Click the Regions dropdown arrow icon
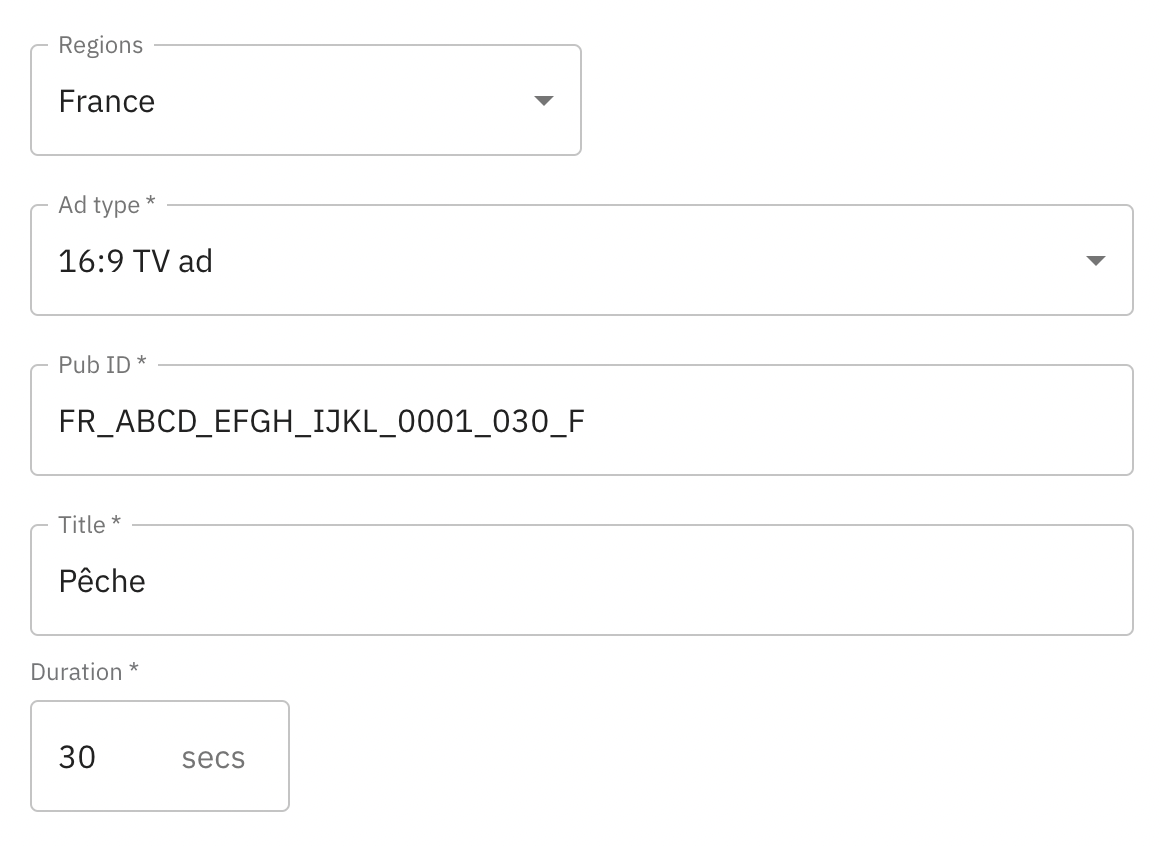 pos(543,101)
